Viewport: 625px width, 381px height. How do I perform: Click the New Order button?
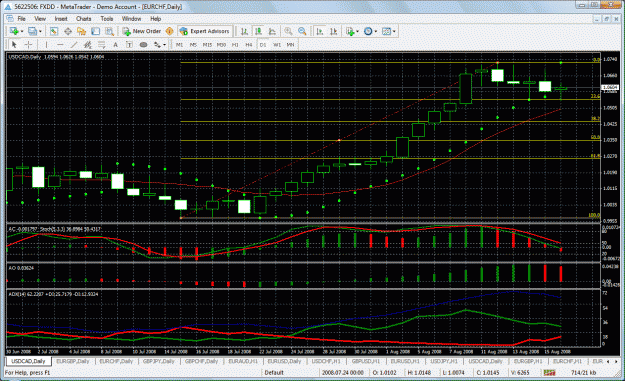[142, 31]
